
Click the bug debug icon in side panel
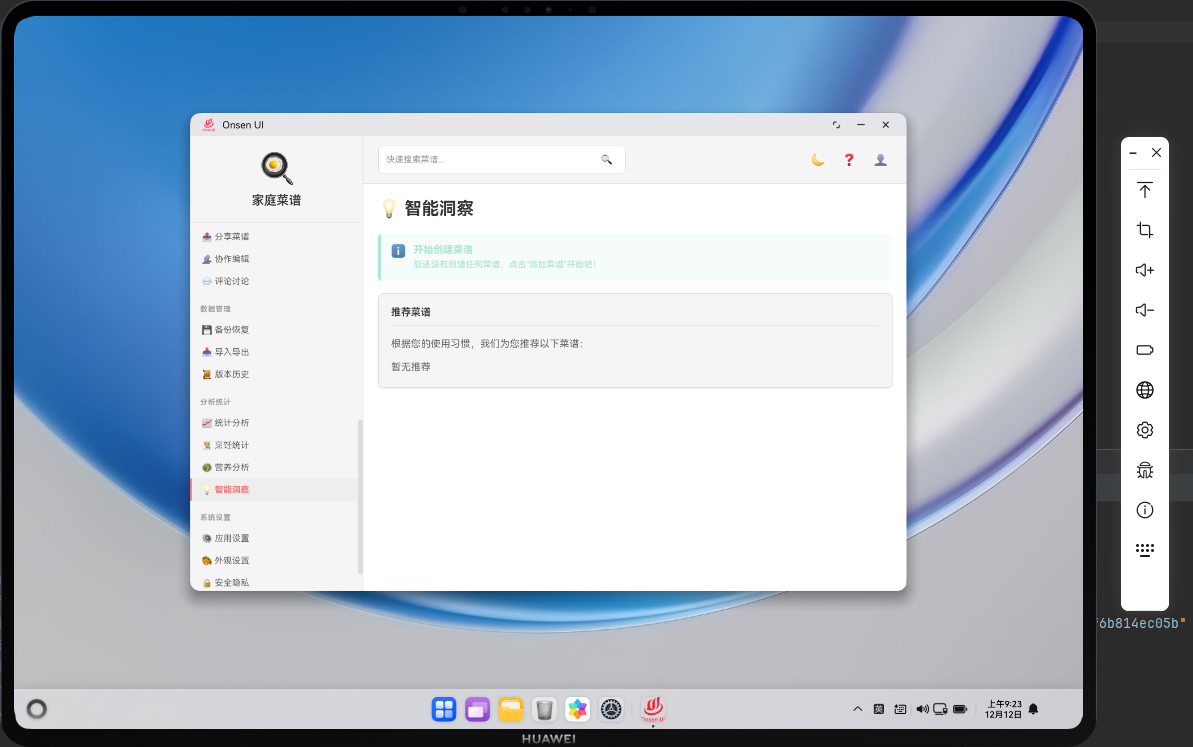pos(1144,470)
